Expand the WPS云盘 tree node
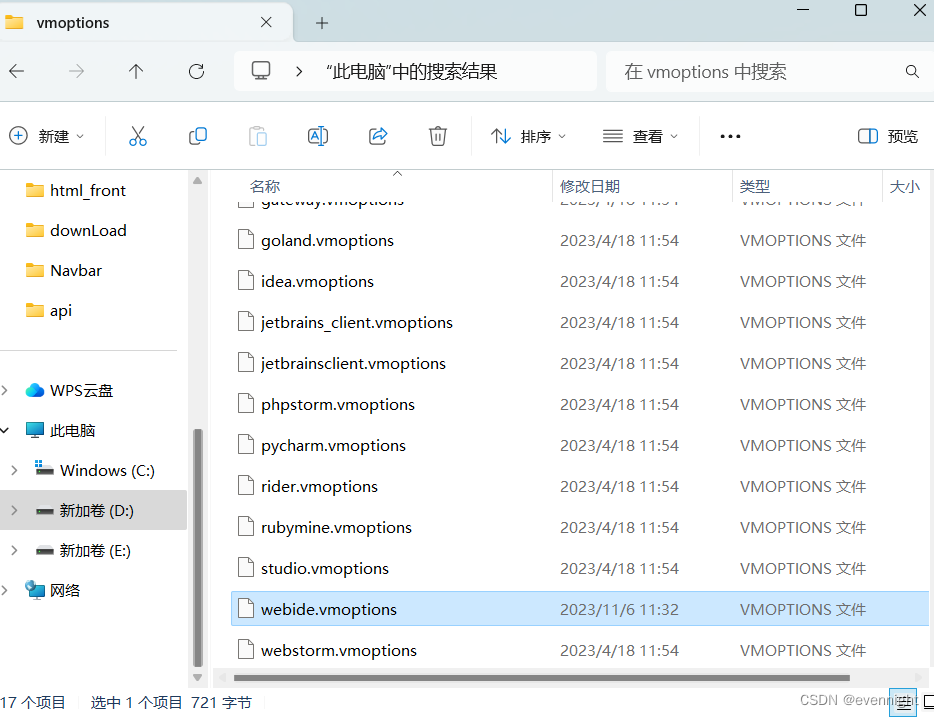This screenshot has width=934, height=717. tap(5, 391)
